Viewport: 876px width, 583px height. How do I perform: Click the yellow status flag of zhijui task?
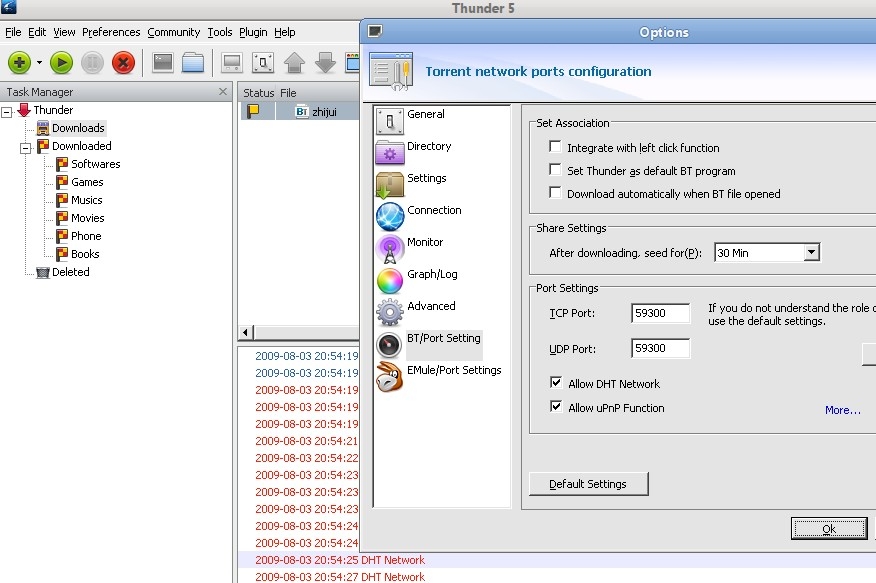pos(253,111)
